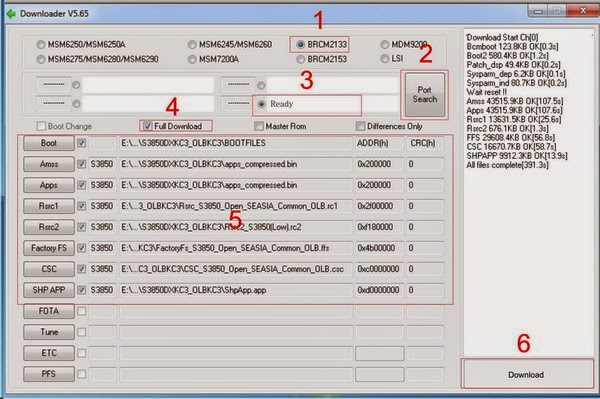Viewport: 600px width, 399px height.
Task: Click the Rsrc2 file button
Action: pos(49,227)
